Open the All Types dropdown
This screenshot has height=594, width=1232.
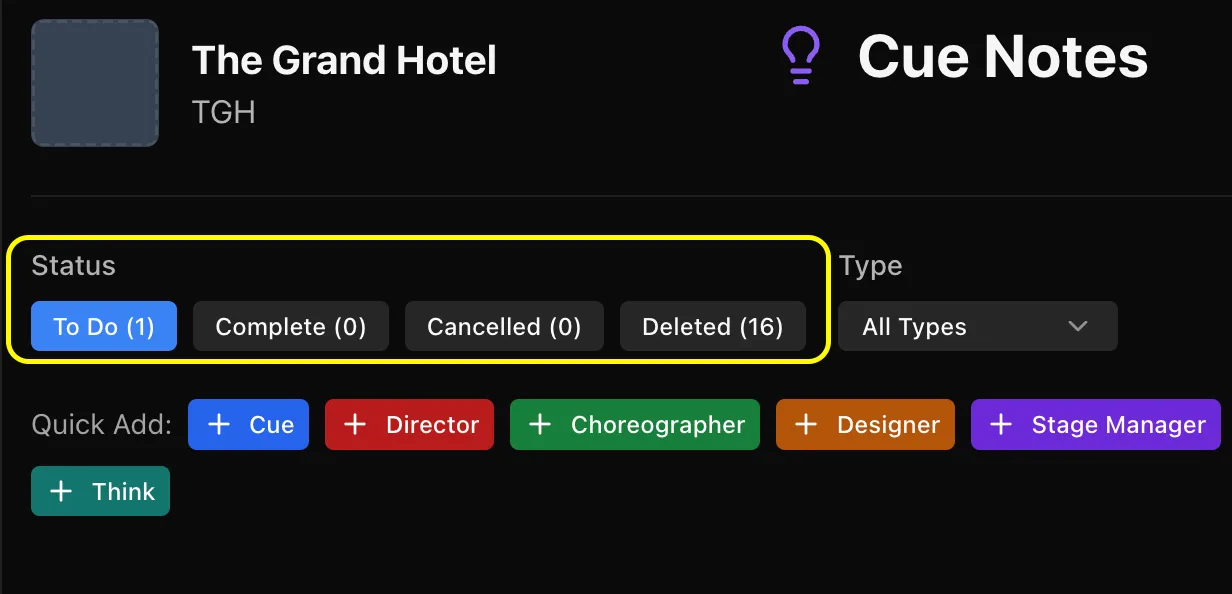(978, 326)
